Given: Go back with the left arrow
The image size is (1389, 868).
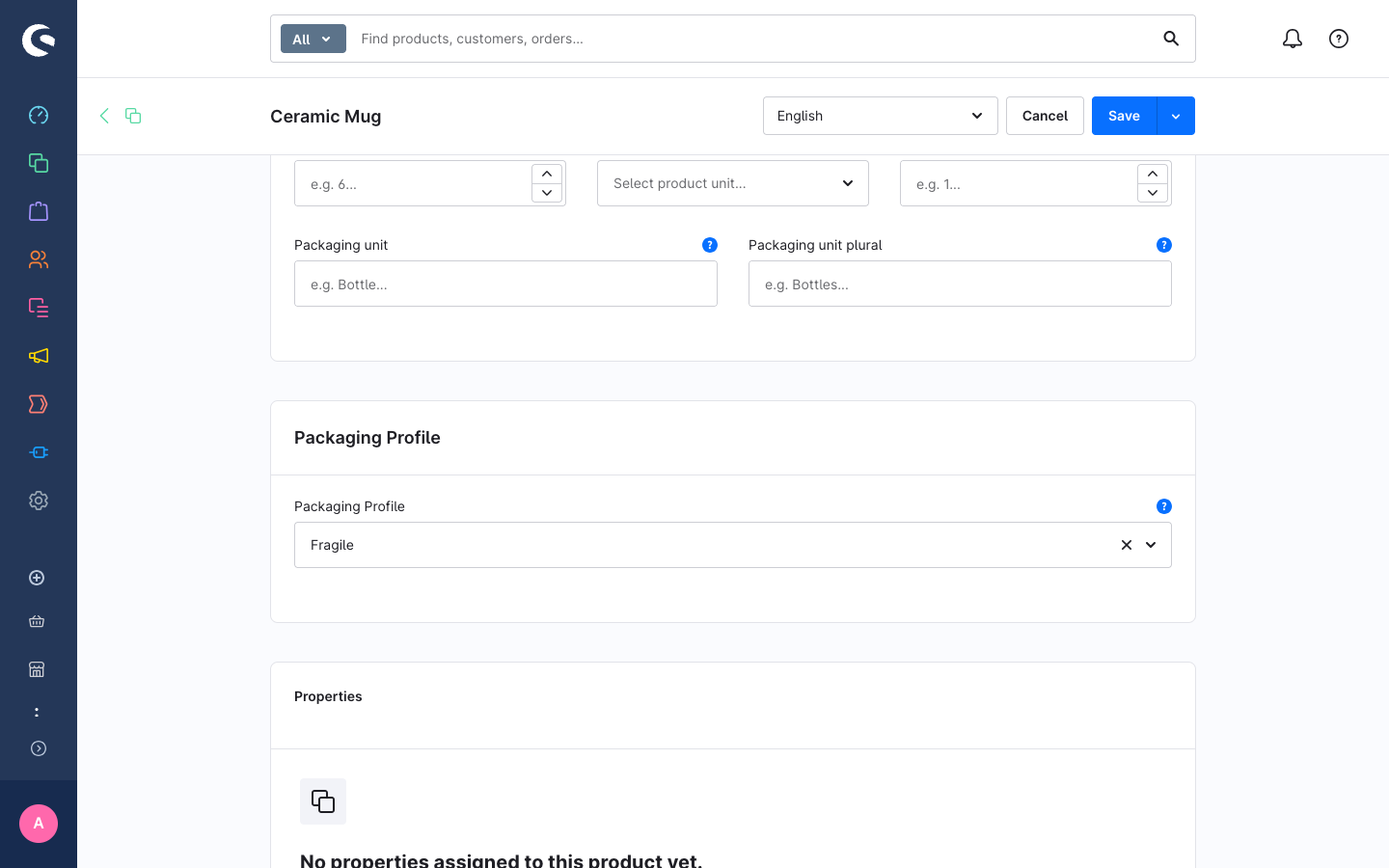Looking at the screenshot, I should tap(104, 116).
